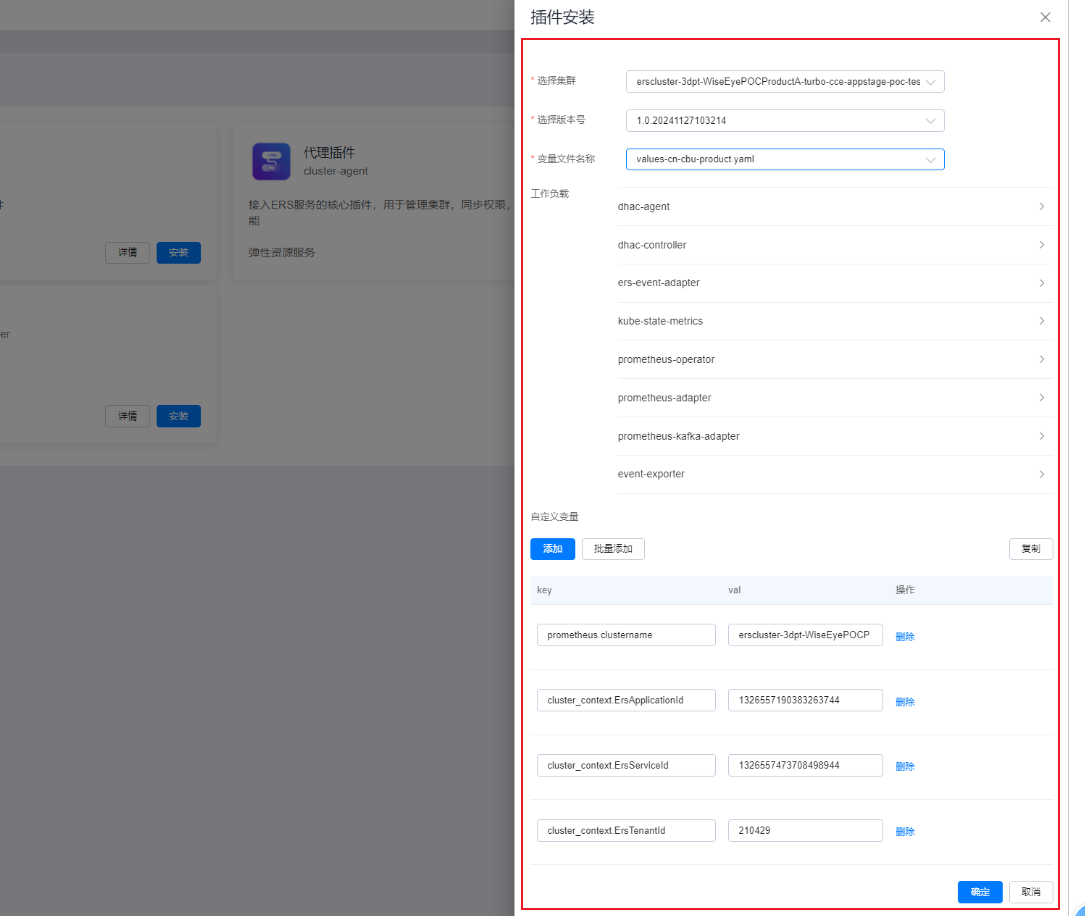Click the 复制 copy button
1085x916 pixels.
click(x=1030, y=549)
